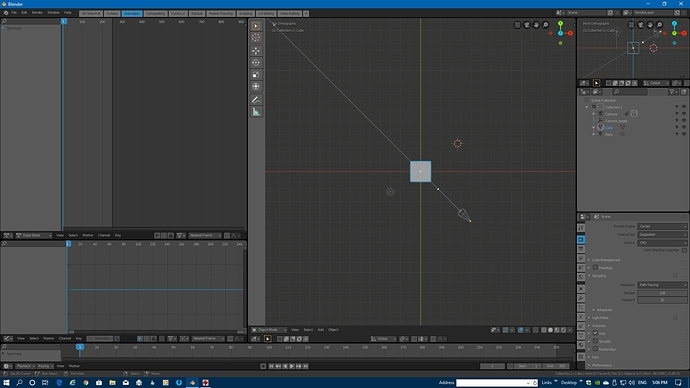690x388 pixels.
Task: Collapse the Sampling panel
Action: pos(599,276)
